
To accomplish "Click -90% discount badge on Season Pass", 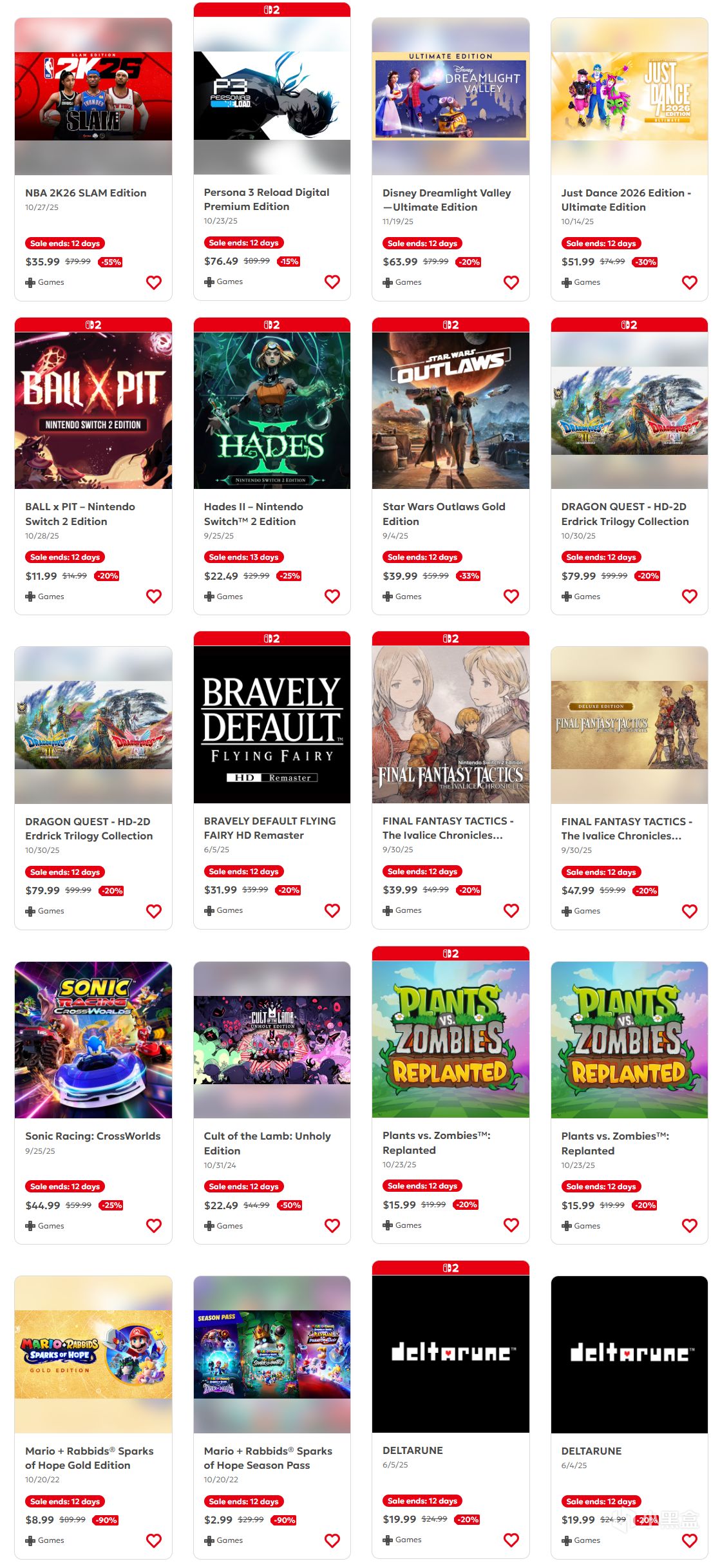I will tap(285, 1520).
